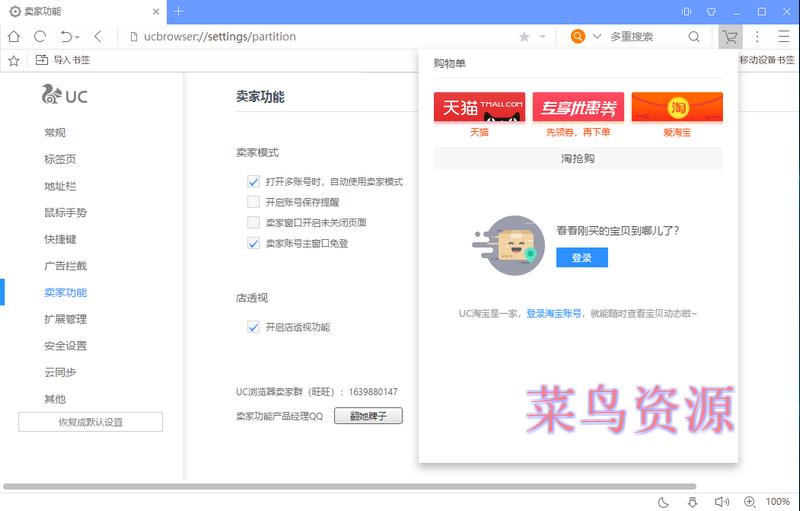
Task: Reload the page with refresh icon
Action: (40, 36)
